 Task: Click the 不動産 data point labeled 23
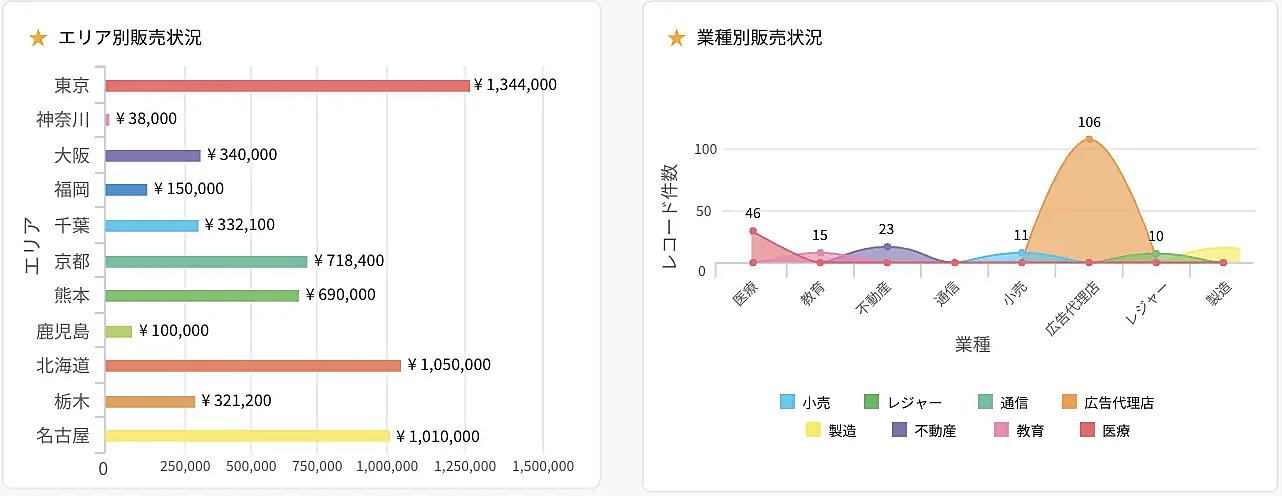tap(887, 246)
